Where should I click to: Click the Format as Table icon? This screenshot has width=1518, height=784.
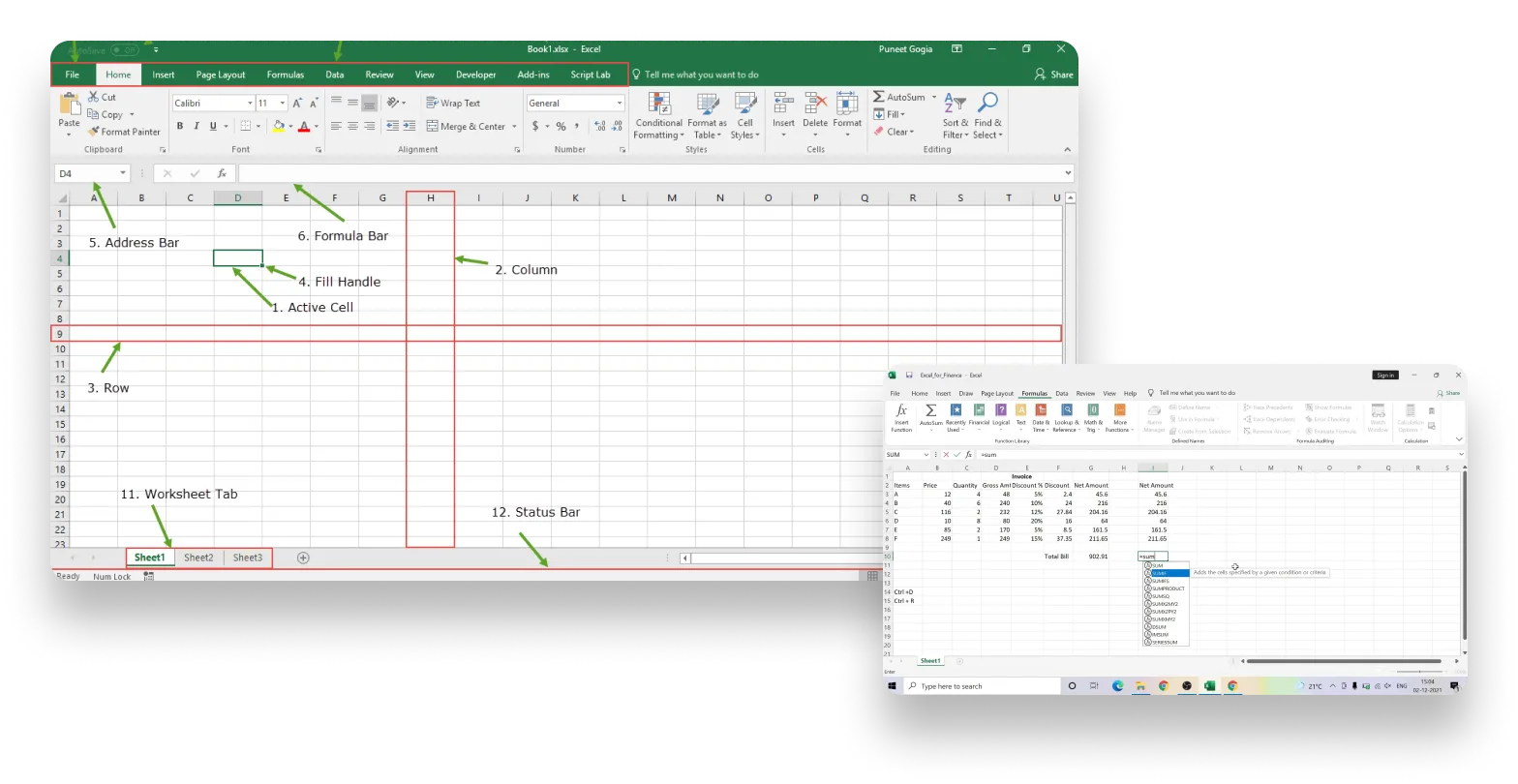(708, 104)
